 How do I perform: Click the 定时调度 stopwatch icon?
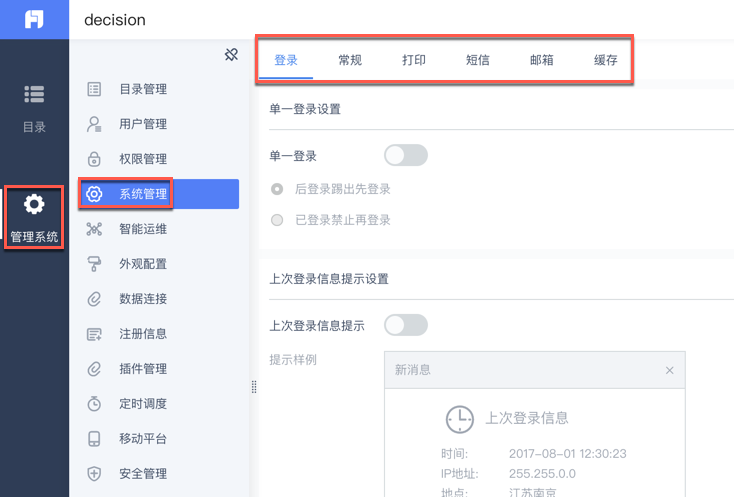click(x=95, y=404)
